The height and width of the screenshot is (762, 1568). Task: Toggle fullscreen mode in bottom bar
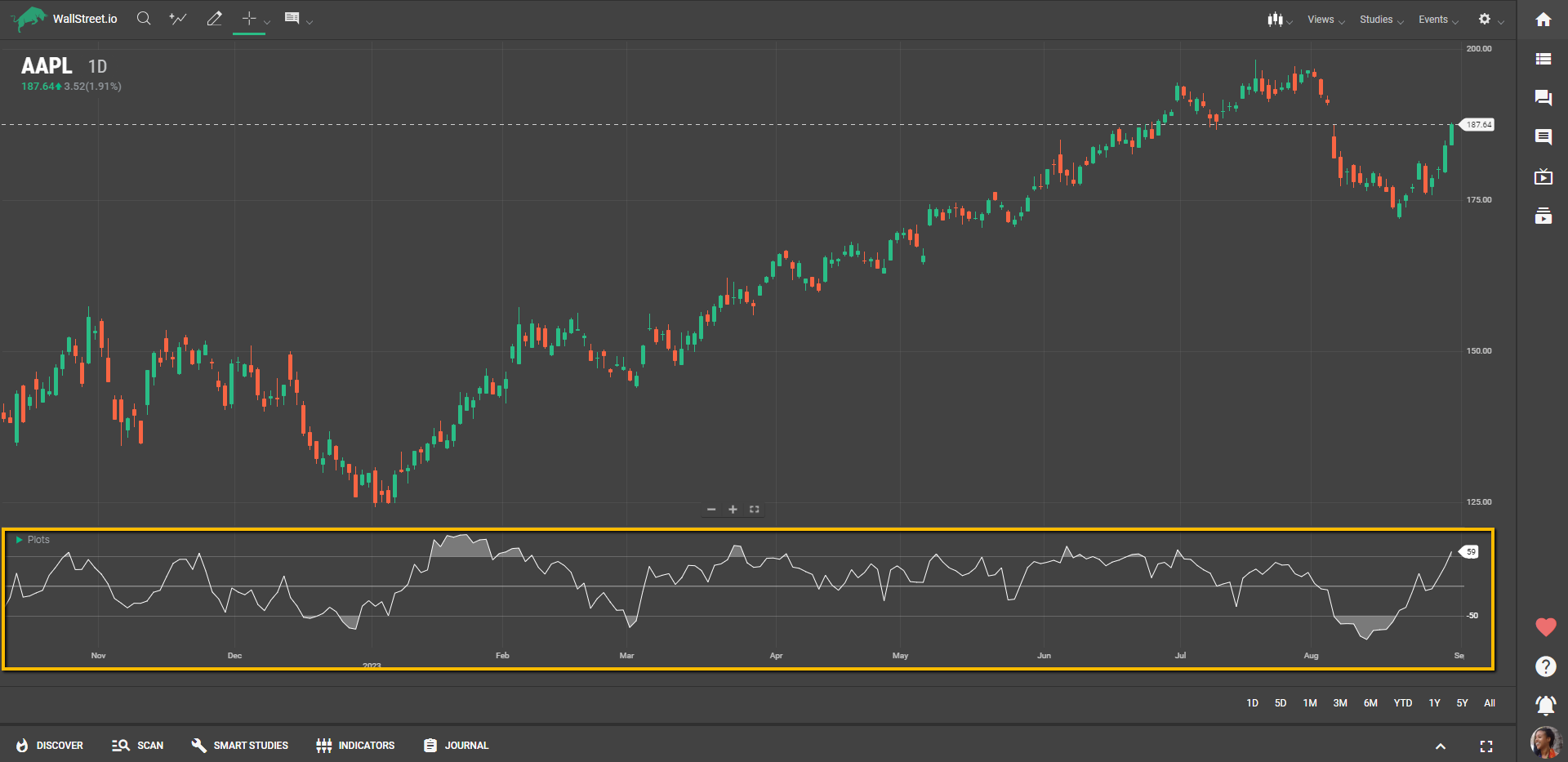click(1486, 746)
